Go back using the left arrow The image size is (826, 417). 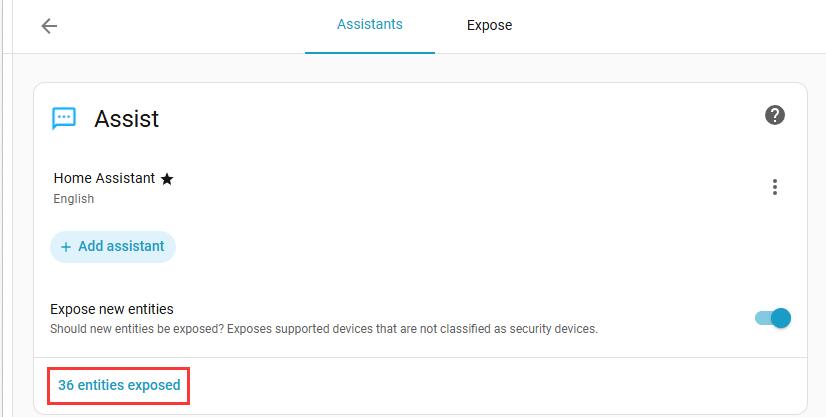tap(49, 26)
